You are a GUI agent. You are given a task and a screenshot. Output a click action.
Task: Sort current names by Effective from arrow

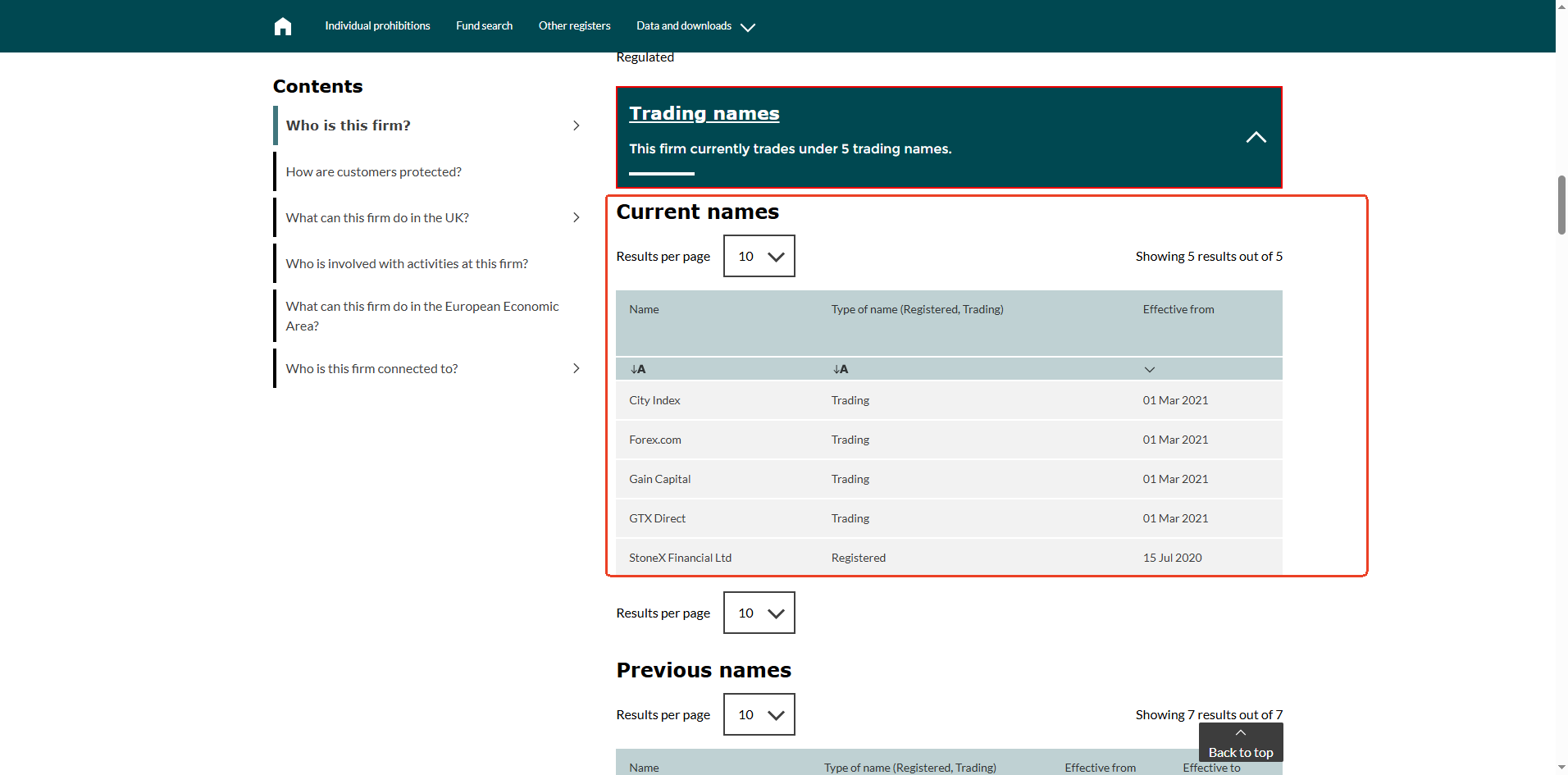(x=1149, y=370)
